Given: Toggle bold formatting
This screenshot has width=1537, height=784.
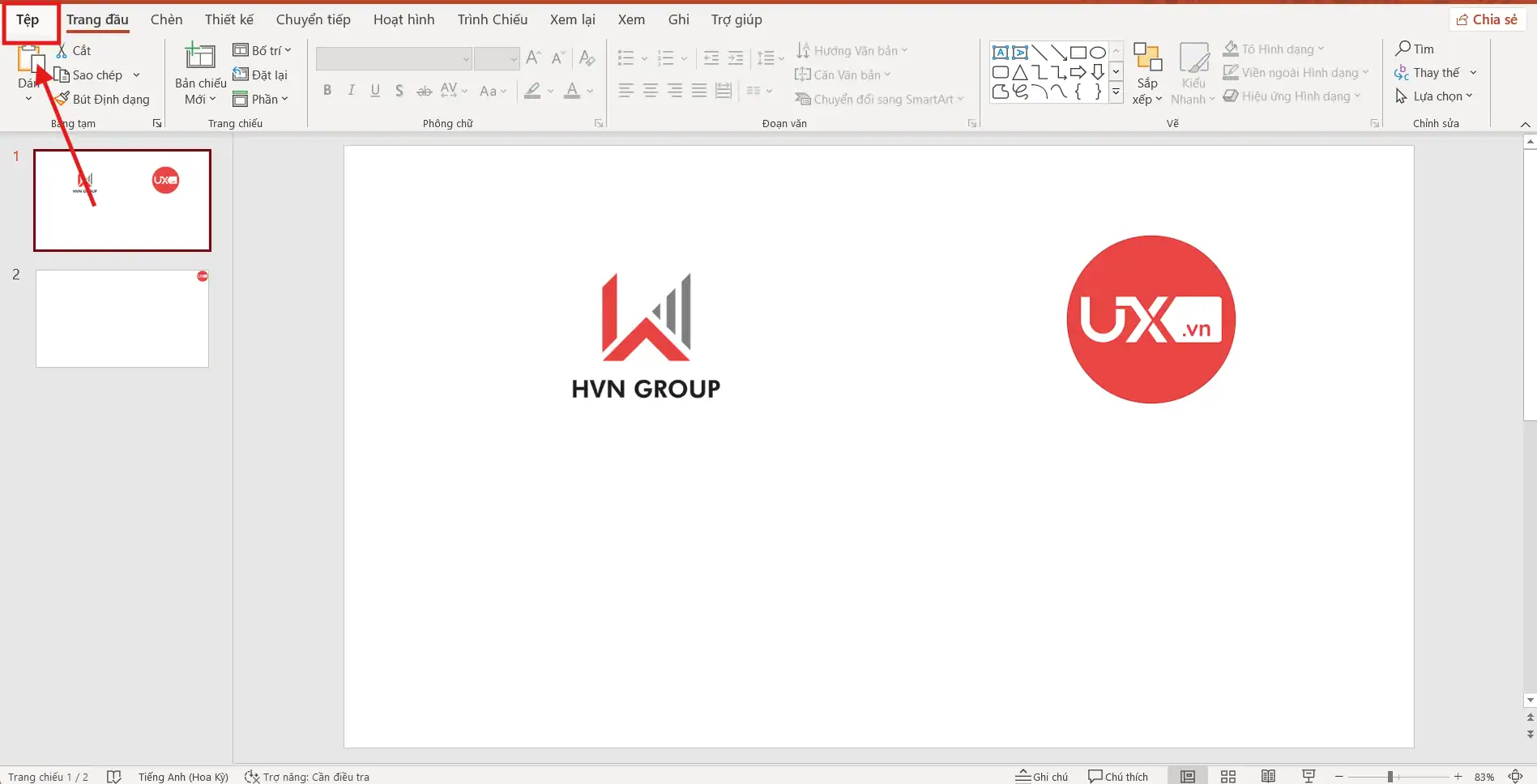Looking at the screenshot, I should pos(327,90).
